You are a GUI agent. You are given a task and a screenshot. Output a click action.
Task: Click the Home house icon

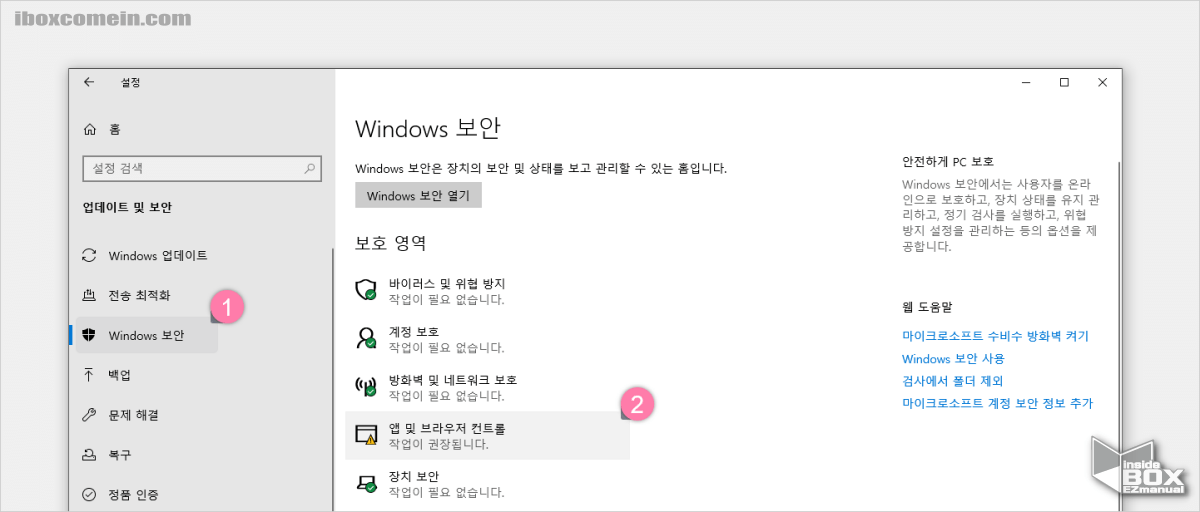pyautogui.click(x=90, y=129)
